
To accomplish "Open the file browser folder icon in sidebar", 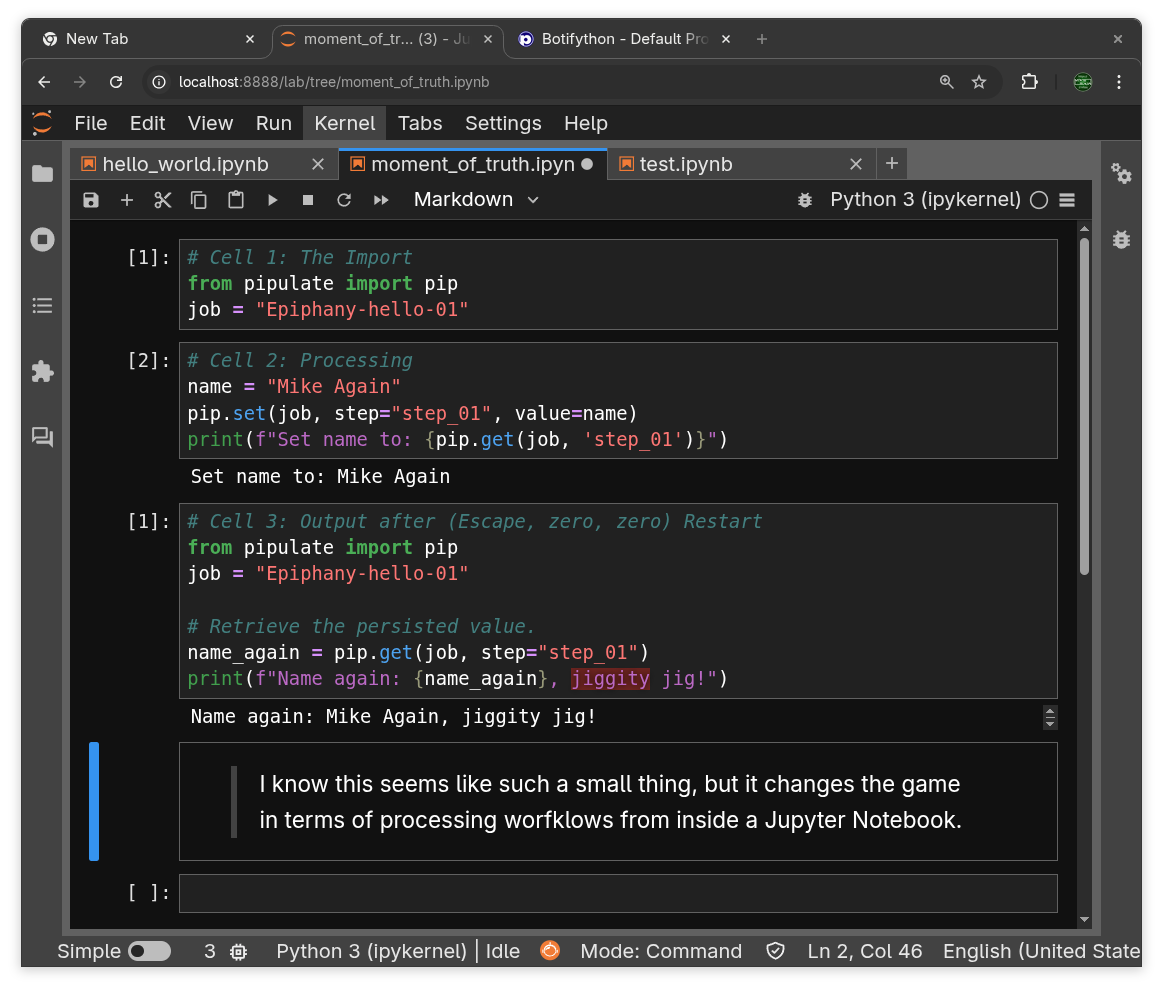I will pos(42,174).
